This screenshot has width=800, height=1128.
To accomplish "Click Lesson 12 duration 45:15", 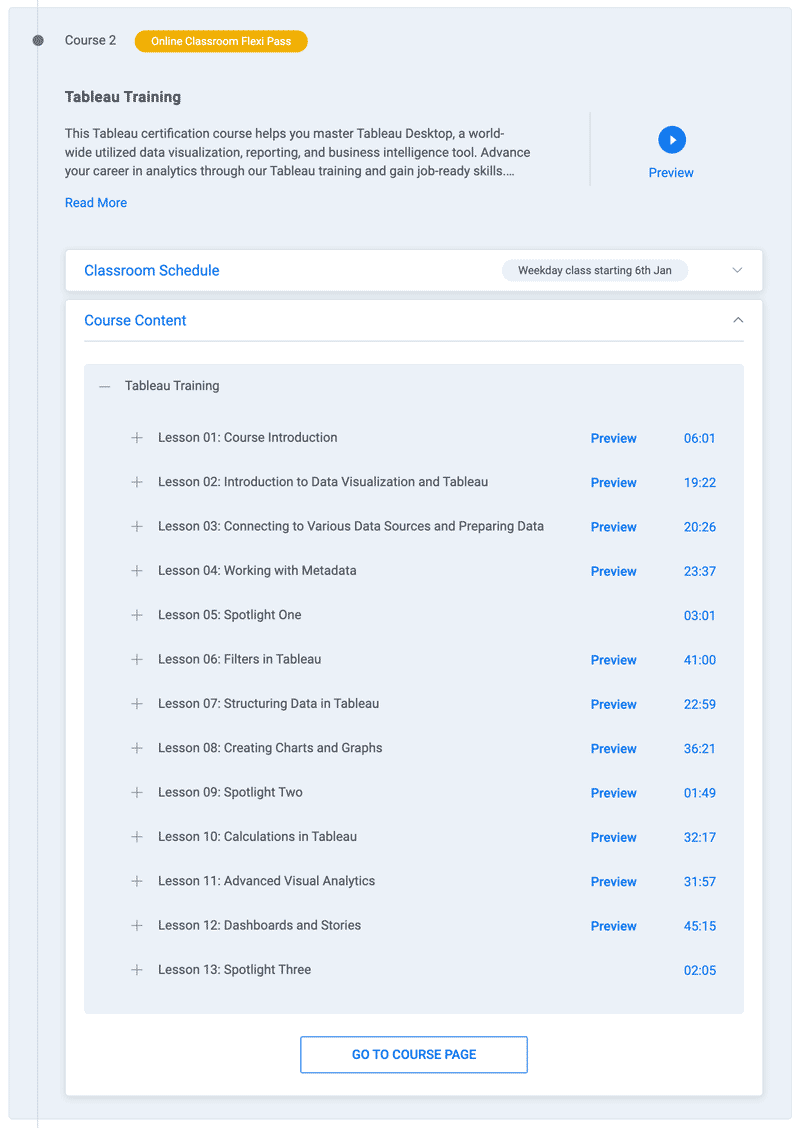I will pos(699,927).
